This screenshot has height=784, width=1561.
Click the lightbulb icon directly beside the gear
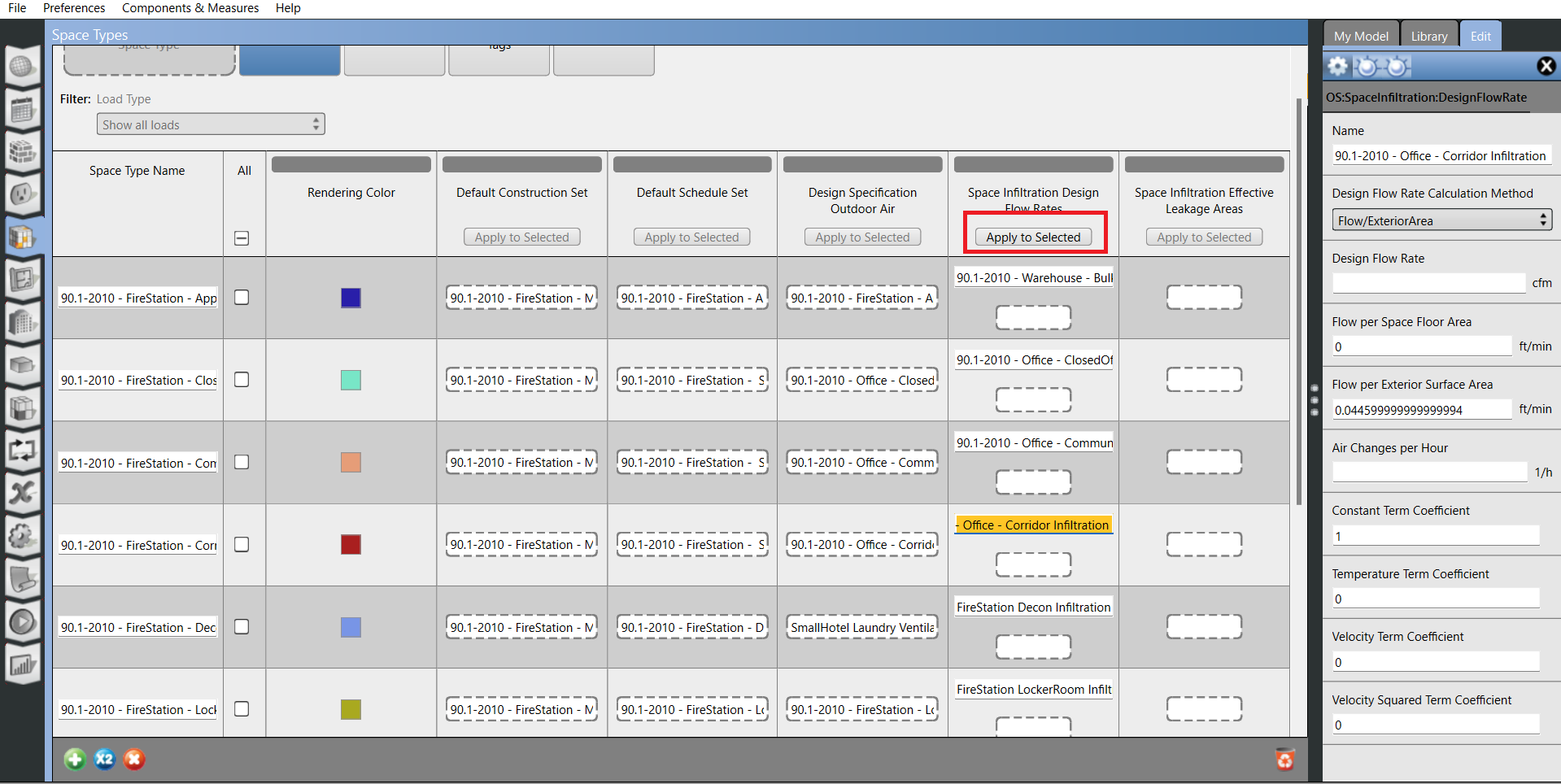[1367, 66]
